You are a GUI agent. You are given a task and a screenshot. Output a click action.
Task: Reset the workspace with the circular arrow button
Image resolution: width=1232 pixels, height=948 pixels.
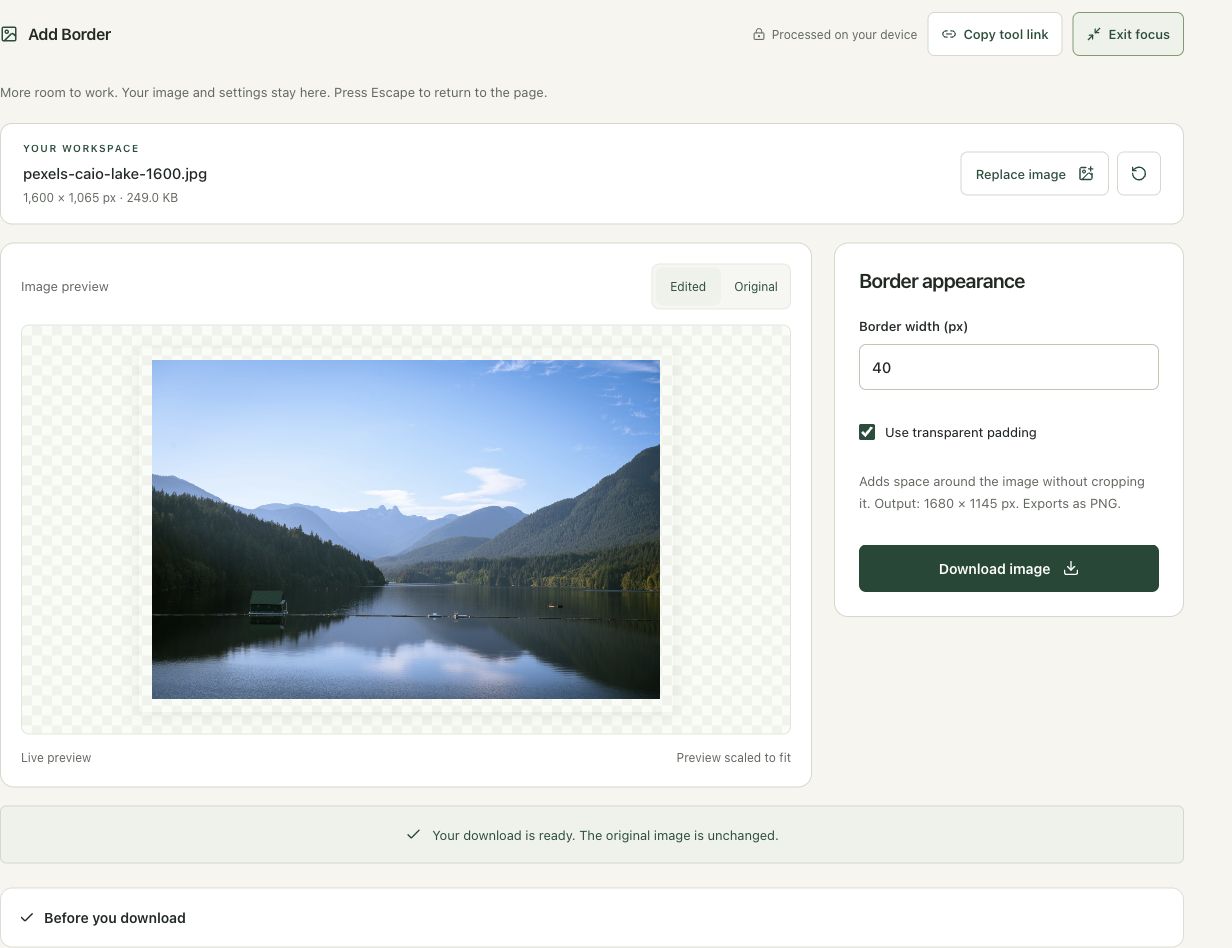1138,174
